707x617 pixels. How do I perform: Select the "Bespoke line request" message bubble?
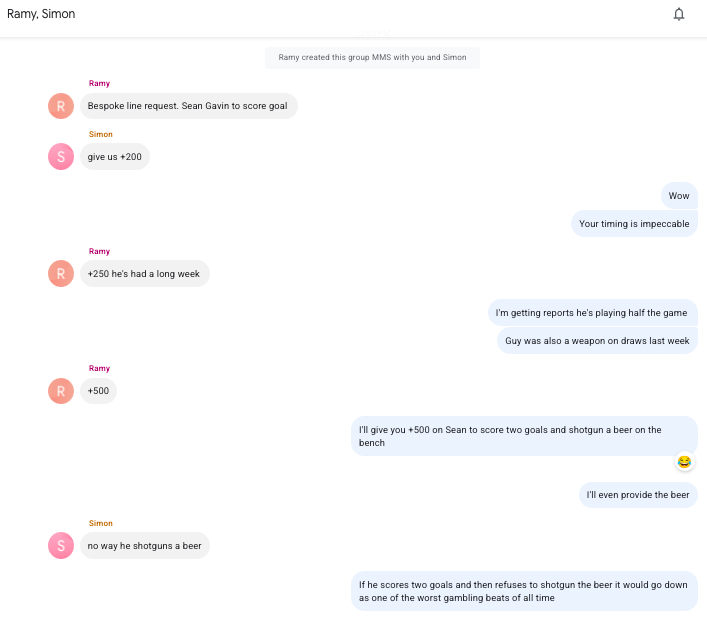pyautogui.click(x=187, y=106)
